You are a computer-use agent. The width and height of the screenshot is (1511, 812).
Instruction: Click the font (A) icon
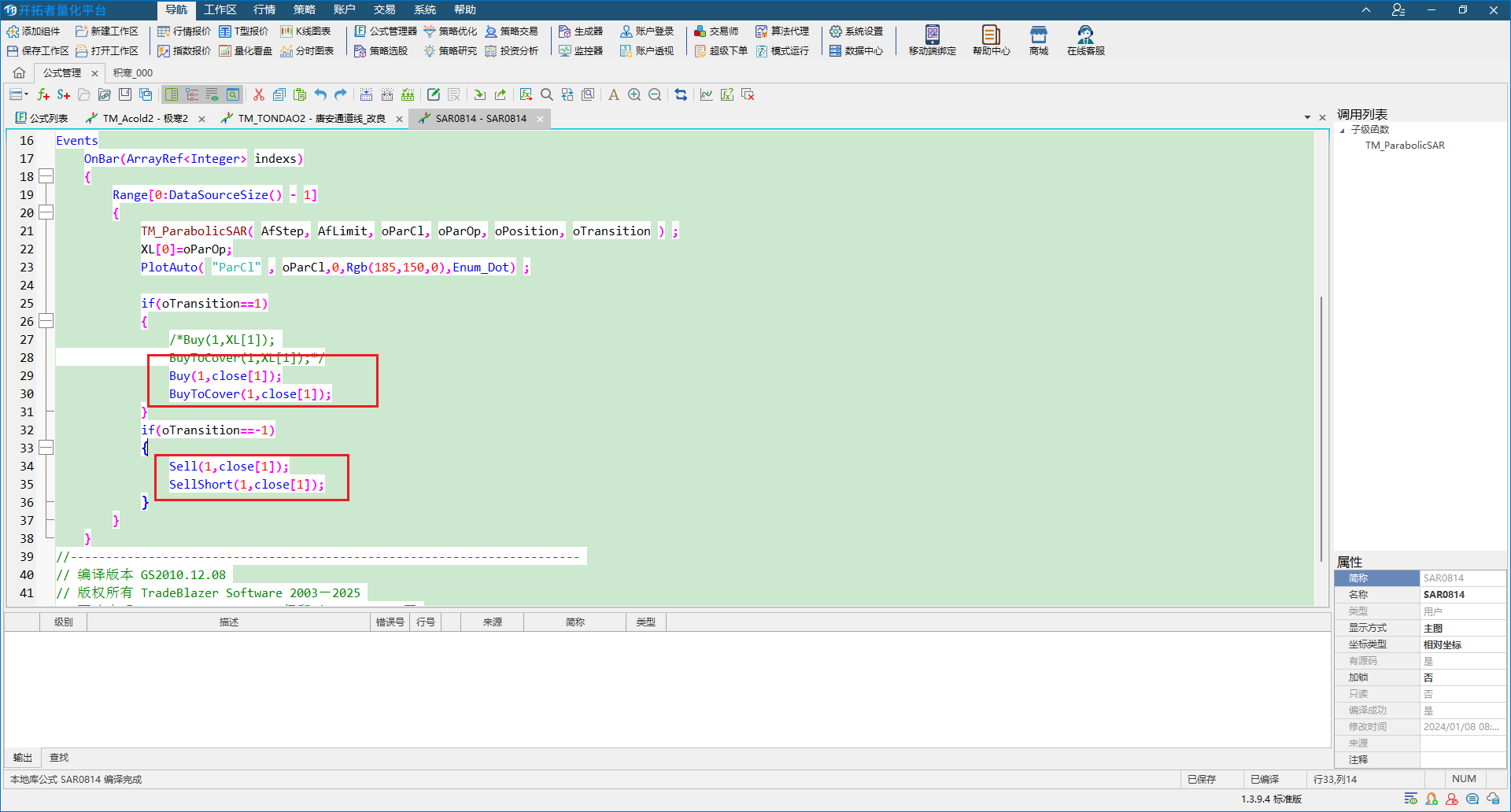click(x=614, y=94)
